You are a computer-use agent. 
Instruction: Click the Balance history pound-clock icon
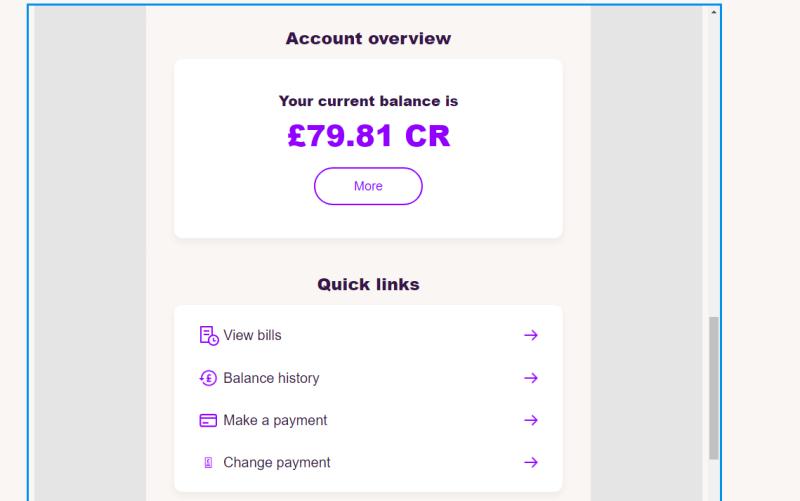point(208,378)
